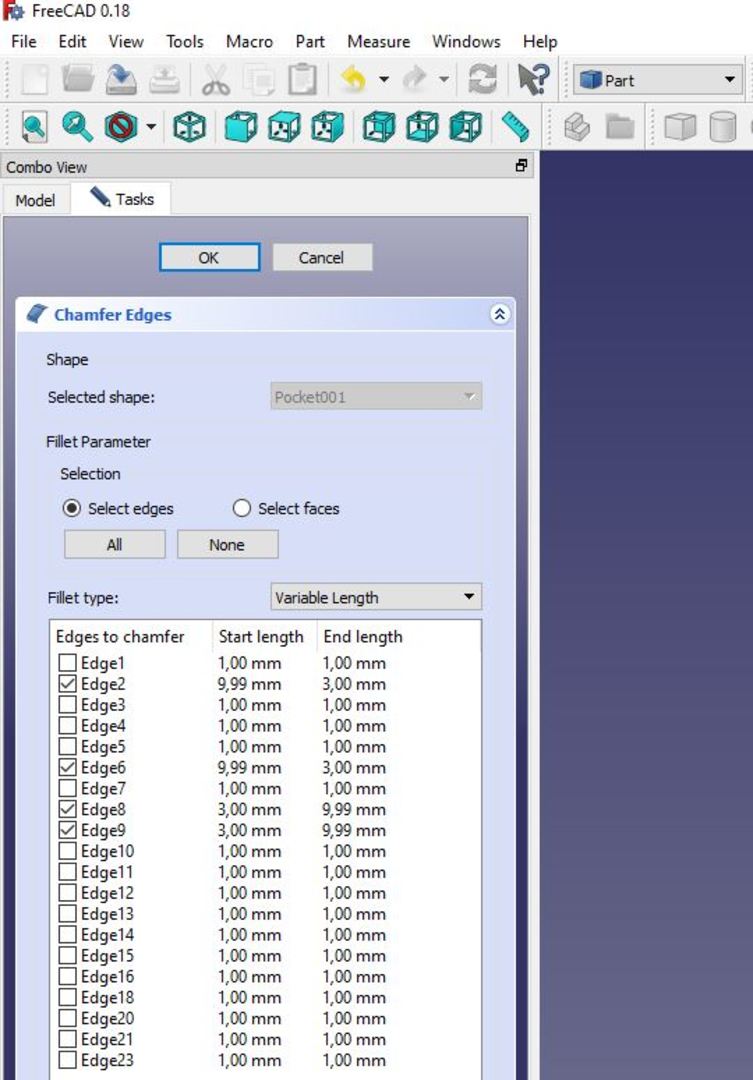
Task: Click the Fit selection zoom icon
Action: 77,127
